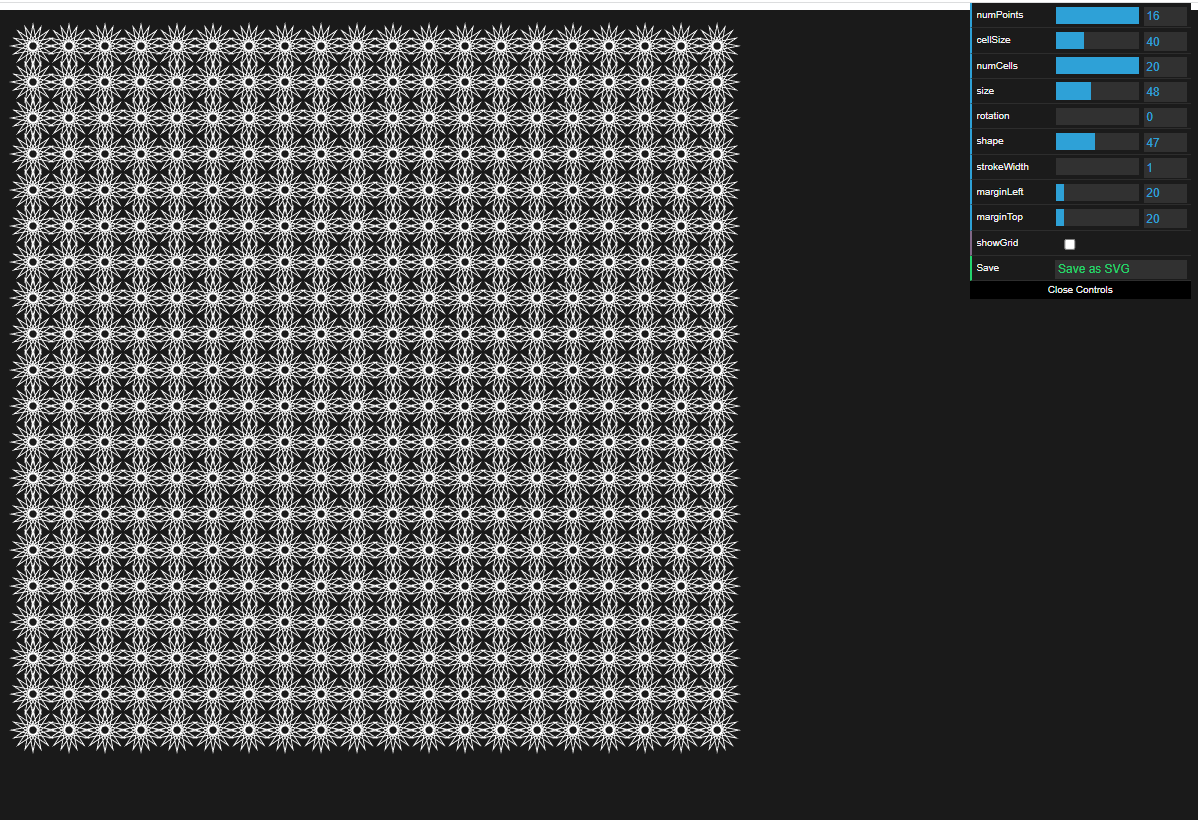Click the Save as SVG button
Screen dimensions: 1198x820
(1120, 268)
